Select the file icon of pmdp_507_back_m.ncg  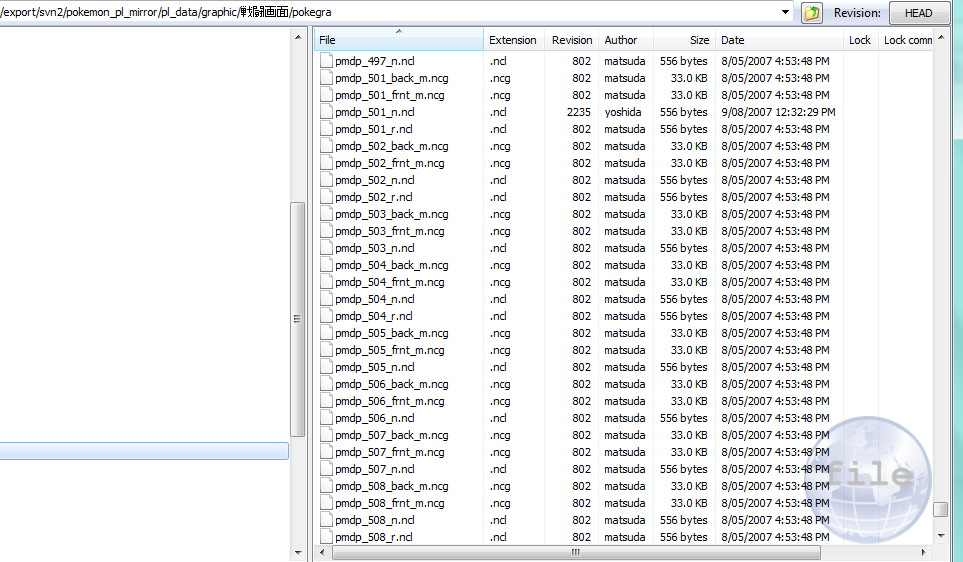326,435
